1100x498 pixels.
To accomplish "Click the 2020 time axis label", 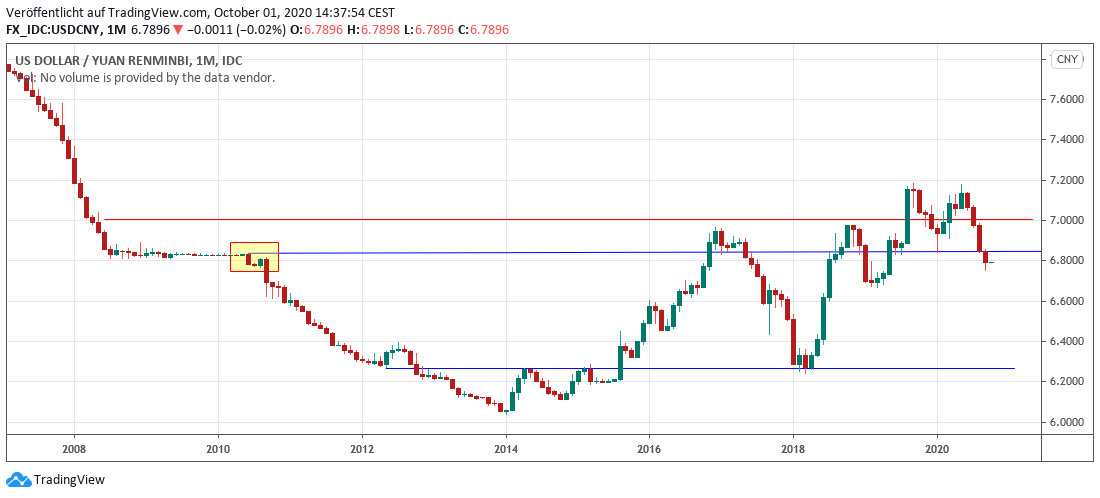I will (x=938, y=448).
